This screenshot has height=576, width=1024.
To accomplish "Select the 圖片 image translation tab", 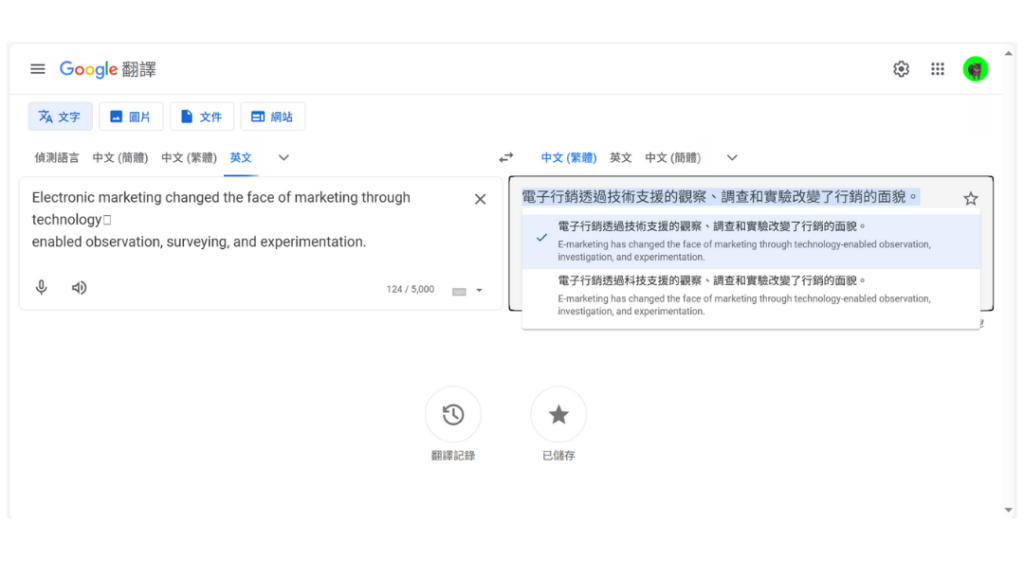I will pyautogui.click(x=131, y=117).
